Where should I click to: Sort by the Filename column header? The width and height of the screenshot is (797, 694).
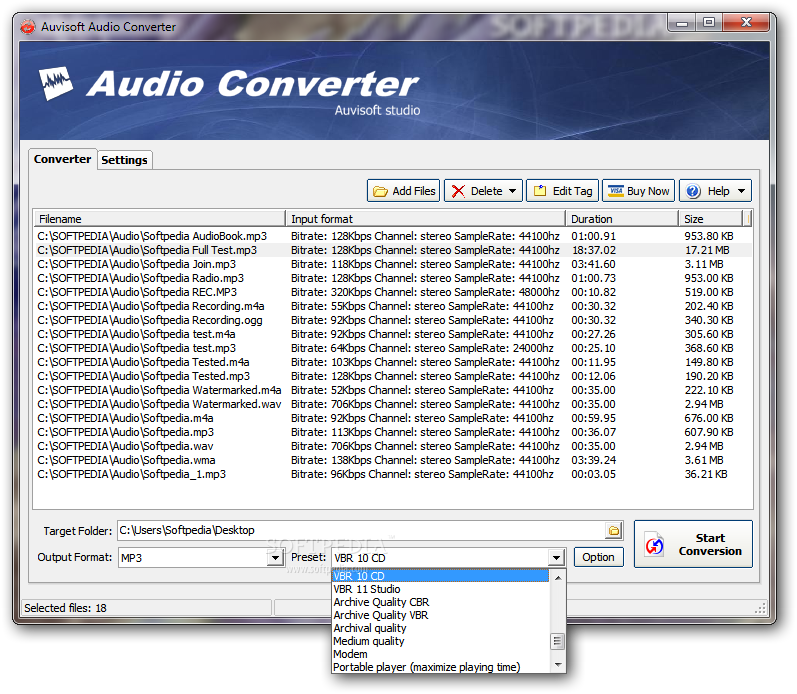[x=160, y=219]
